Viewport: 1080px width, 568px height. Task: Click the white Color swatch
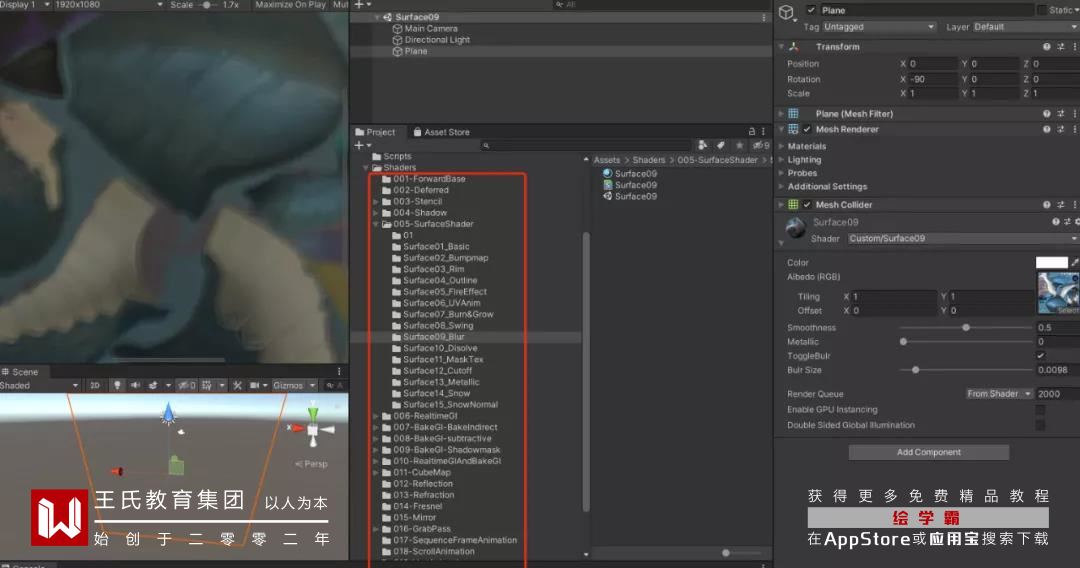[1051, 262]
